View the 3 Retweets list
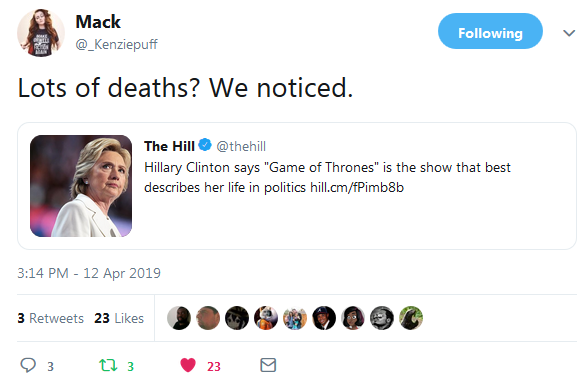580x379 pixels. [51, 318]
